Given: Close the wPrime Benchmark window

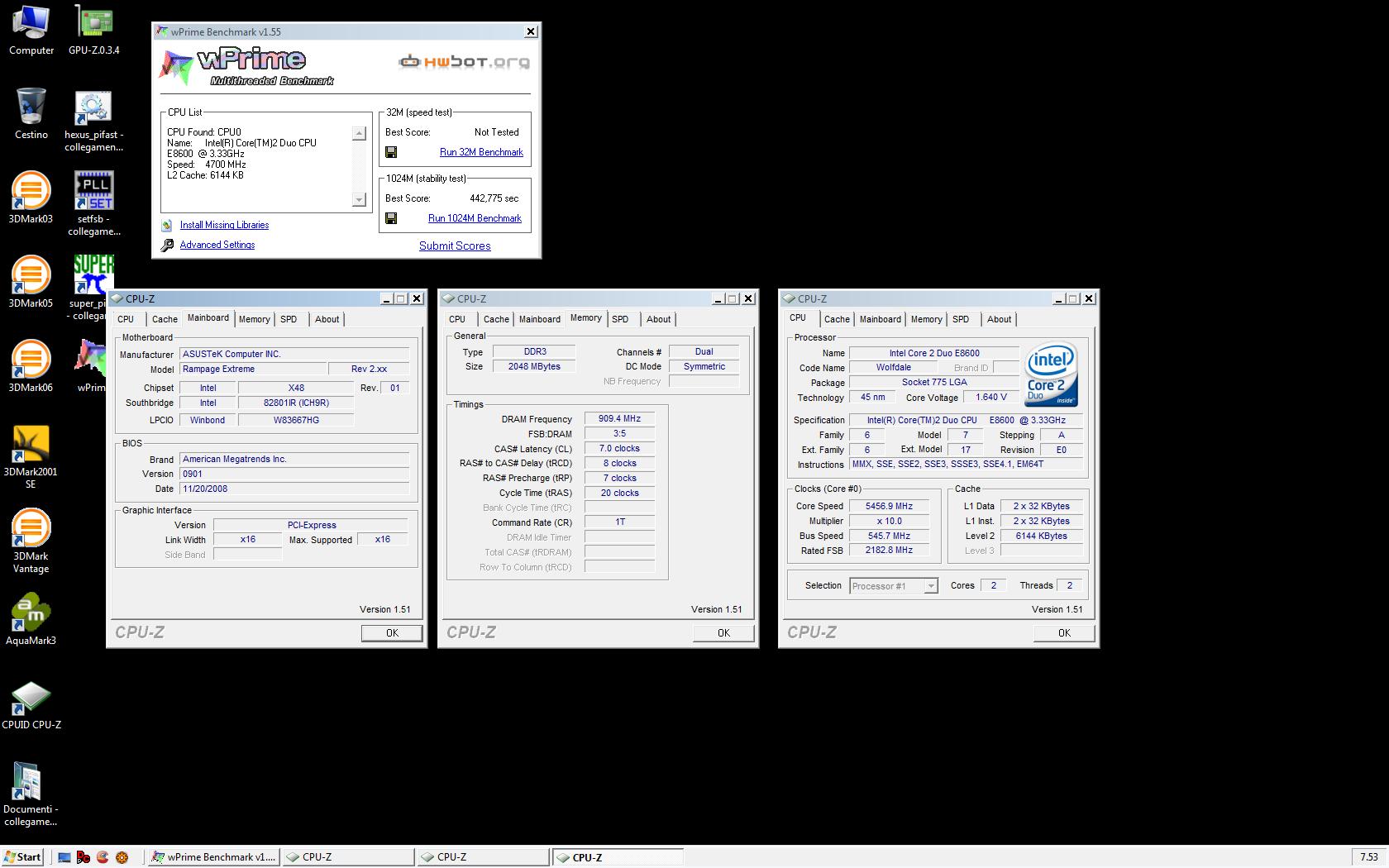Looking at the screenshot, I should coord(531,31).
